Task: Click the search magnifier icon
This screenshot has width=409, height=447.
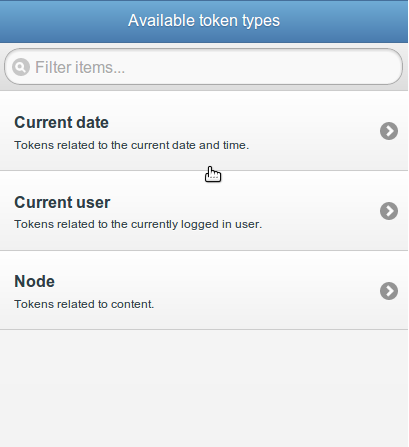Action: click(x=21, y=67)
